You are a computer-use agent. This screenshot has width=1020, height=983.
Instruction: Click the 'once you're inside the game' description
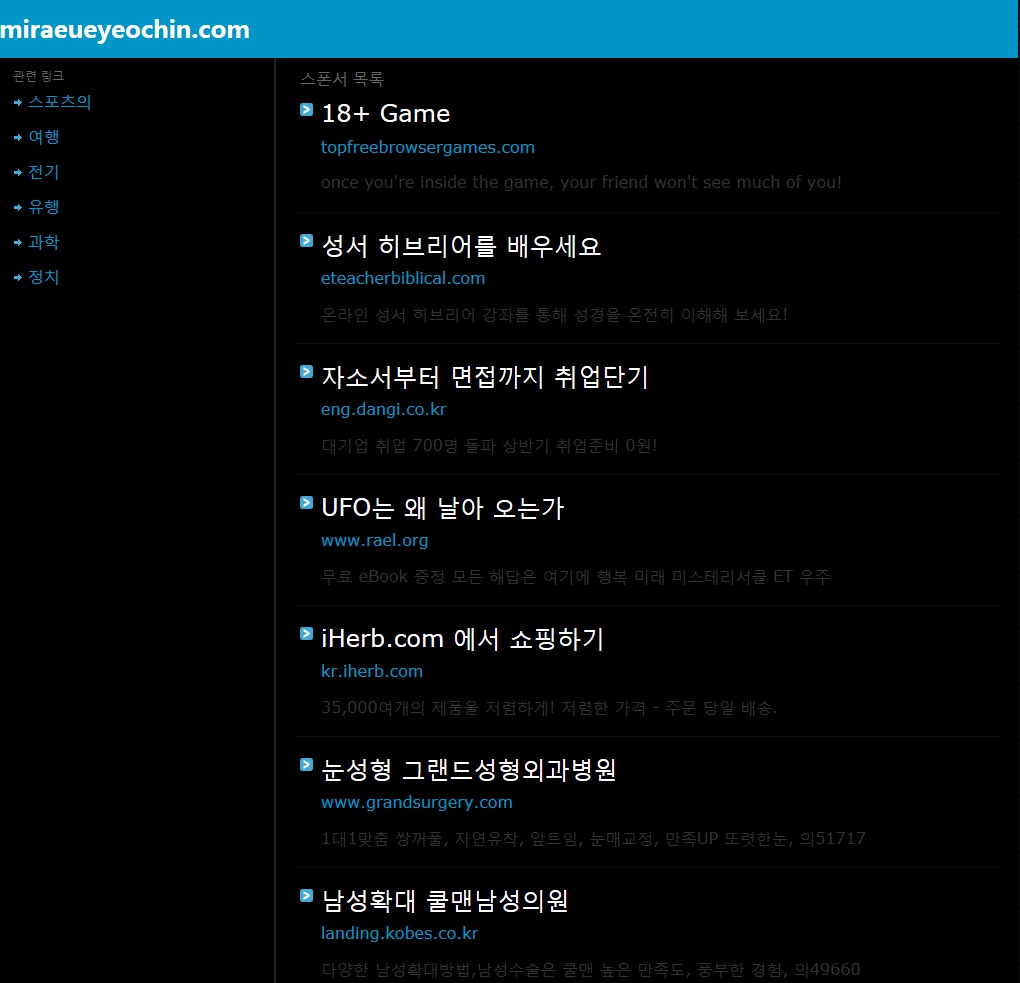(581, 182)
